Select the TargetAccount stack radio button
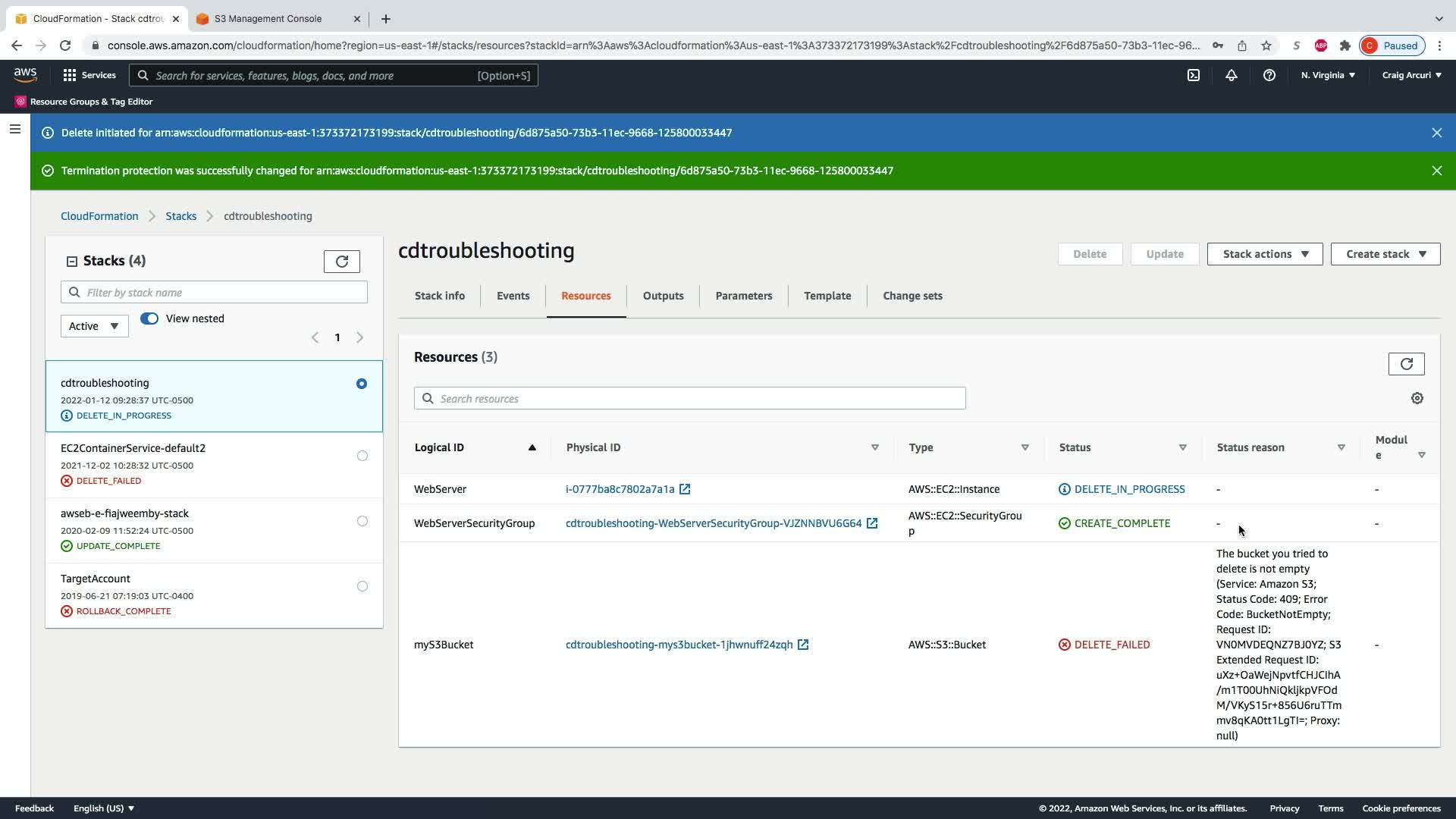This screenshot has width=1456, height=819. click(x=362, y=586)
